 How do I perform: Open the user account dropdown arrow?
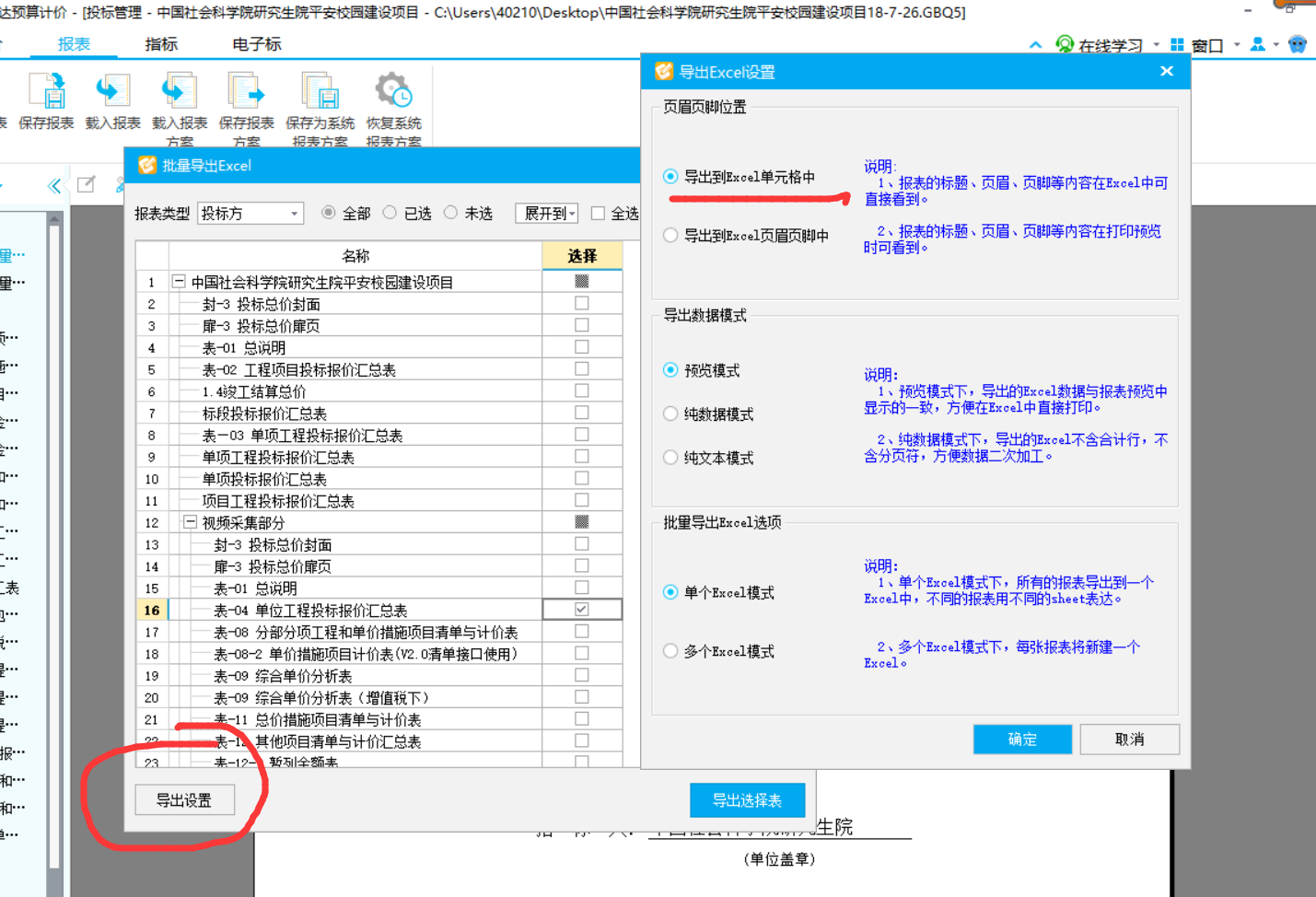click(1276, 44)
